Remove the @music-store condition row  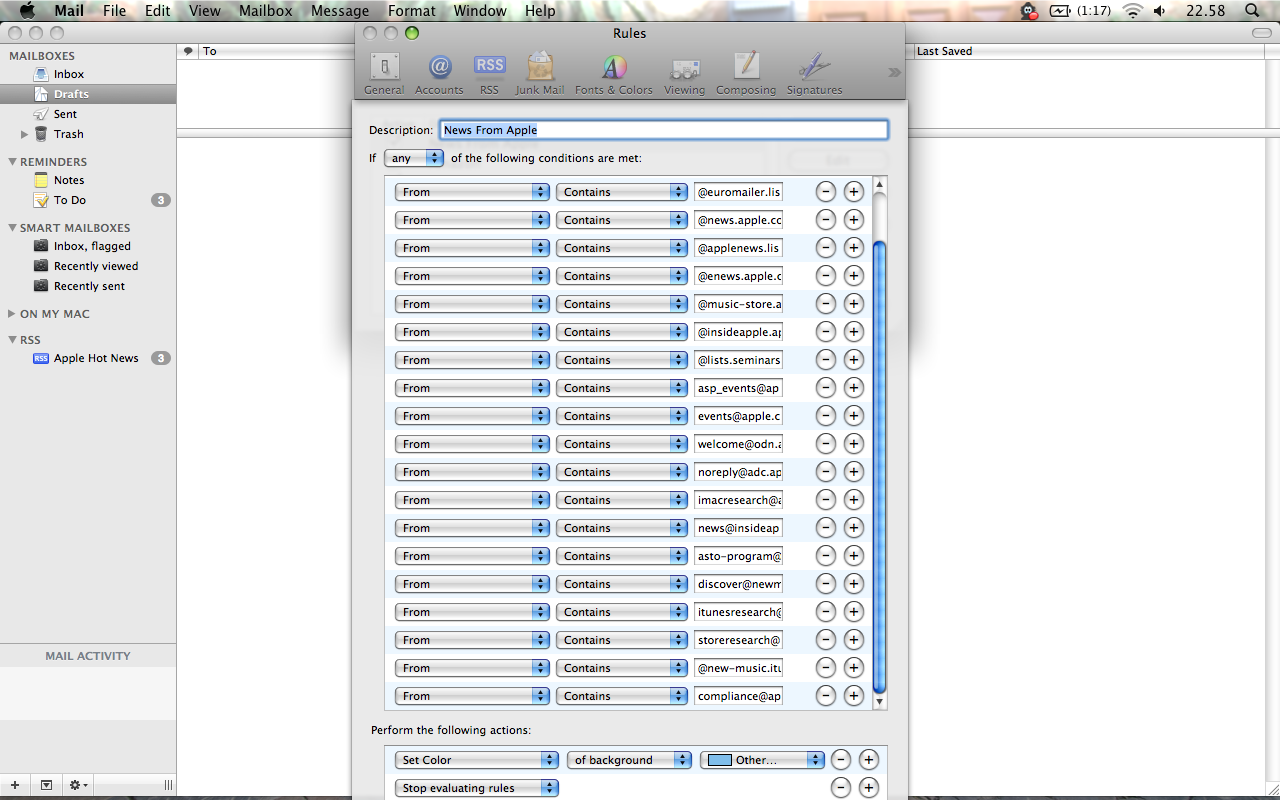[x=826, y=304]
